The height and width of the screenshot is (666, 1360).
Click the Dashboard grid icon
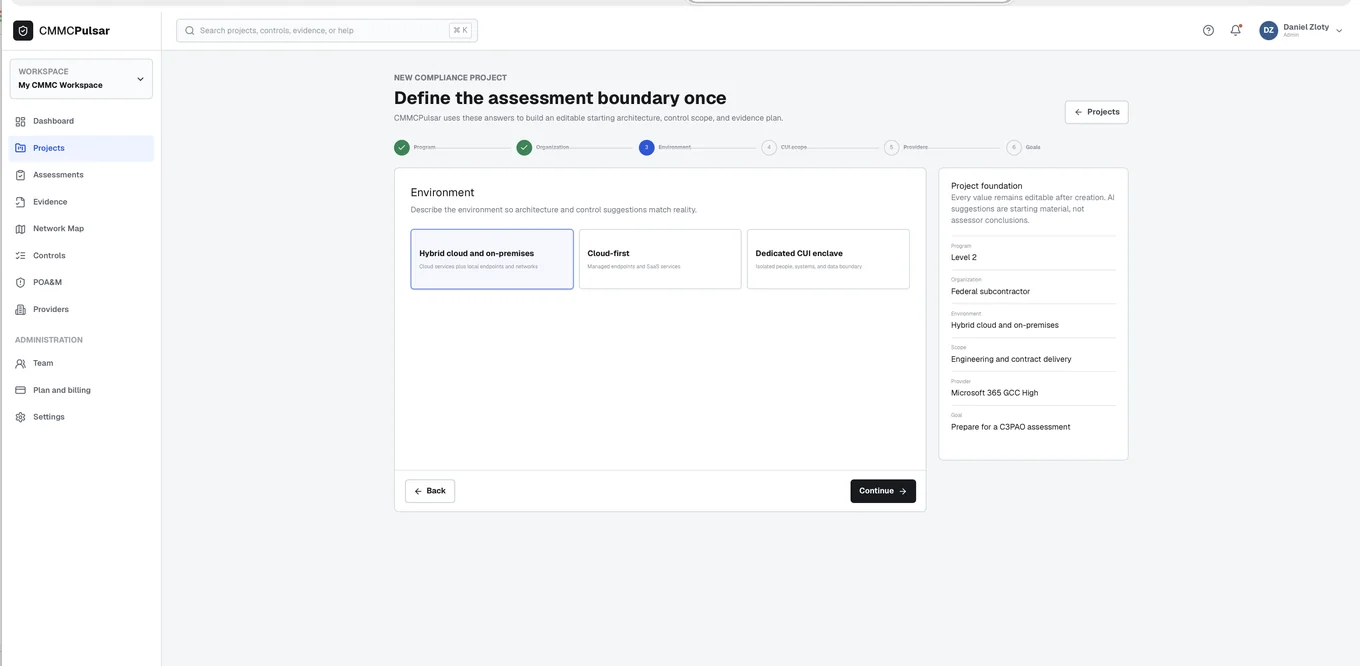[x=20, y=121]
